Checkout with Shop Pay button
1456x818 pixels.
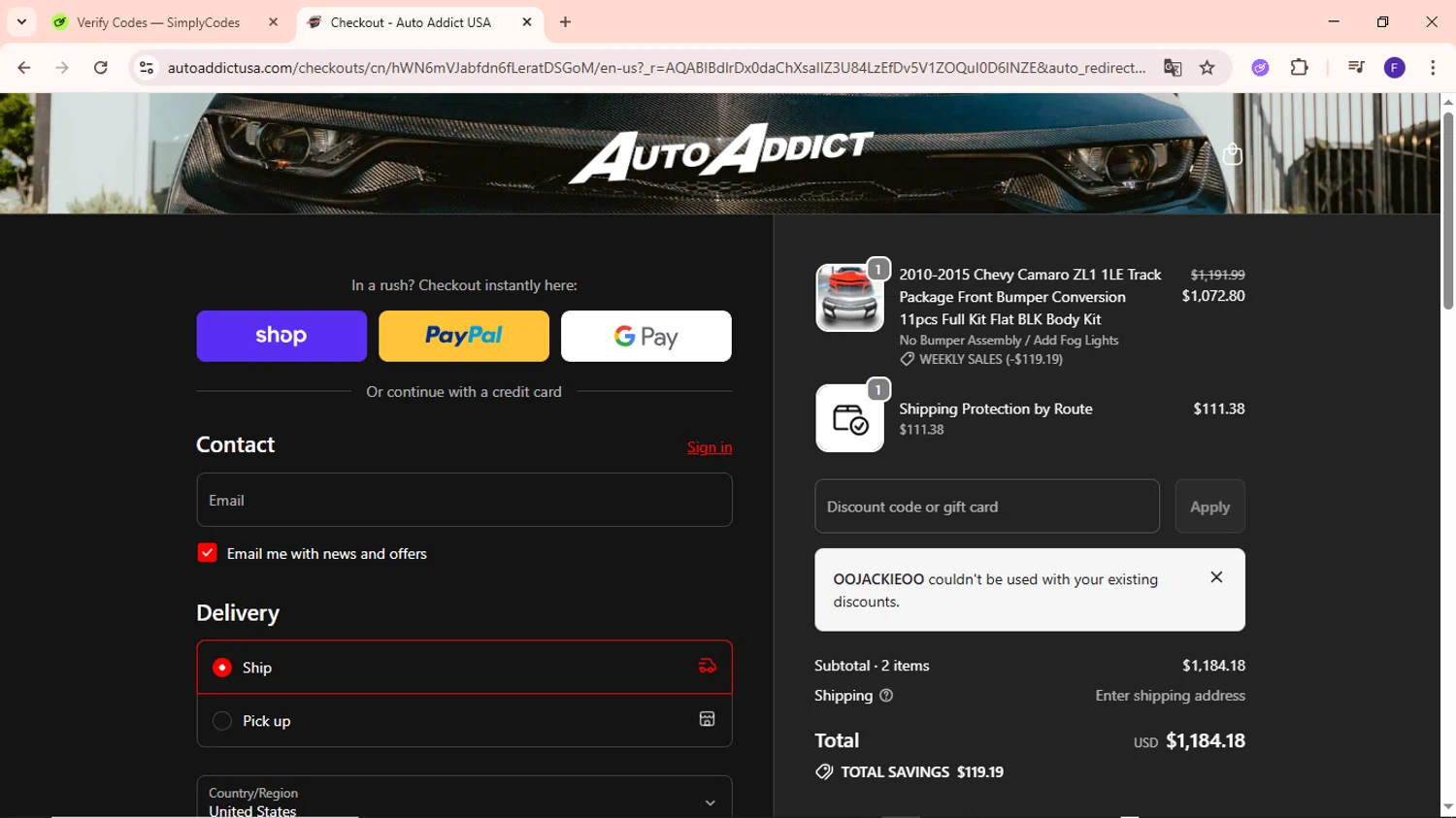[281, 336]
